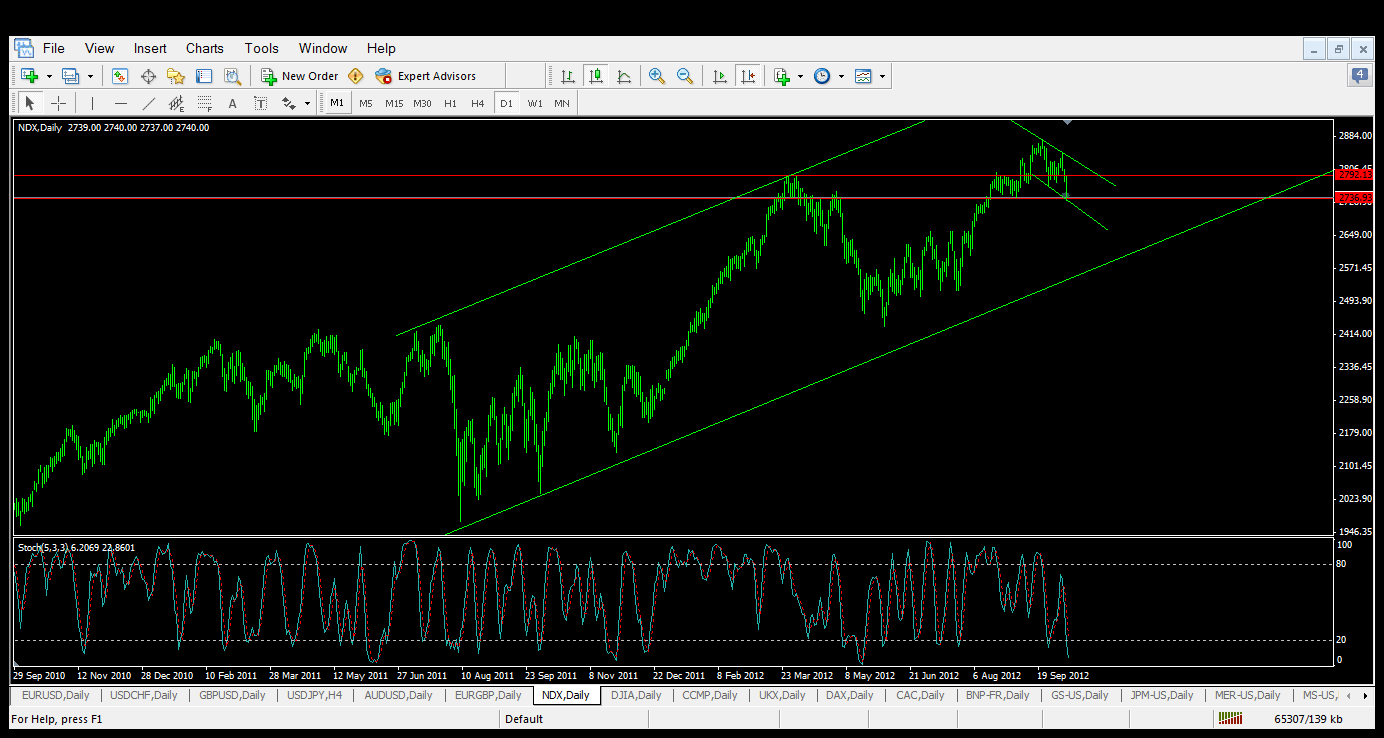Open the Navigator folder-star icon
Image resolution: width=1384 pixels, height=738 pixels.
coord(176,76)
